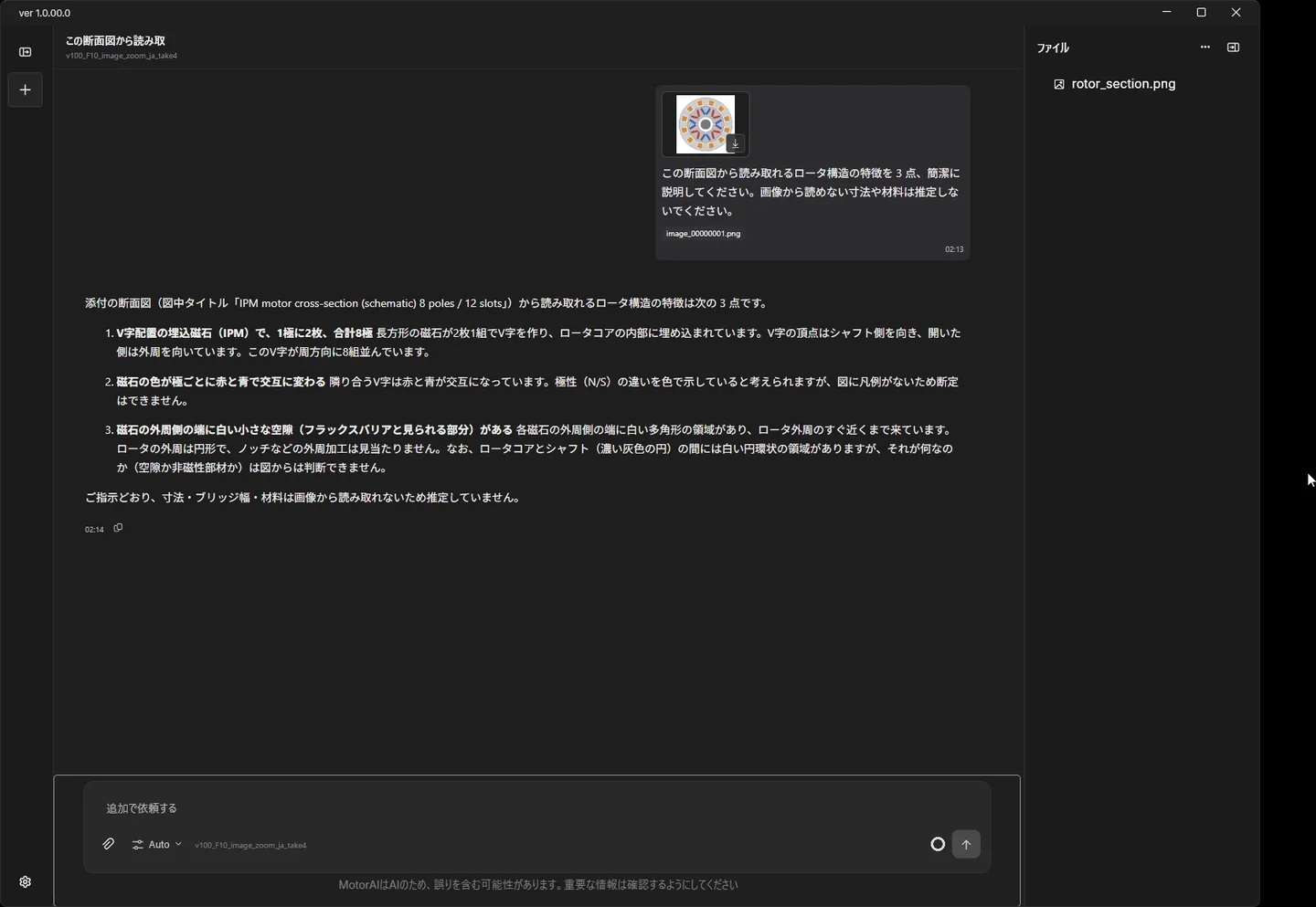Screen dimensions: 1316x907
Task: Click the closing line ご指示どおり、寸法・ブリッジ幅
Action: 303,498
